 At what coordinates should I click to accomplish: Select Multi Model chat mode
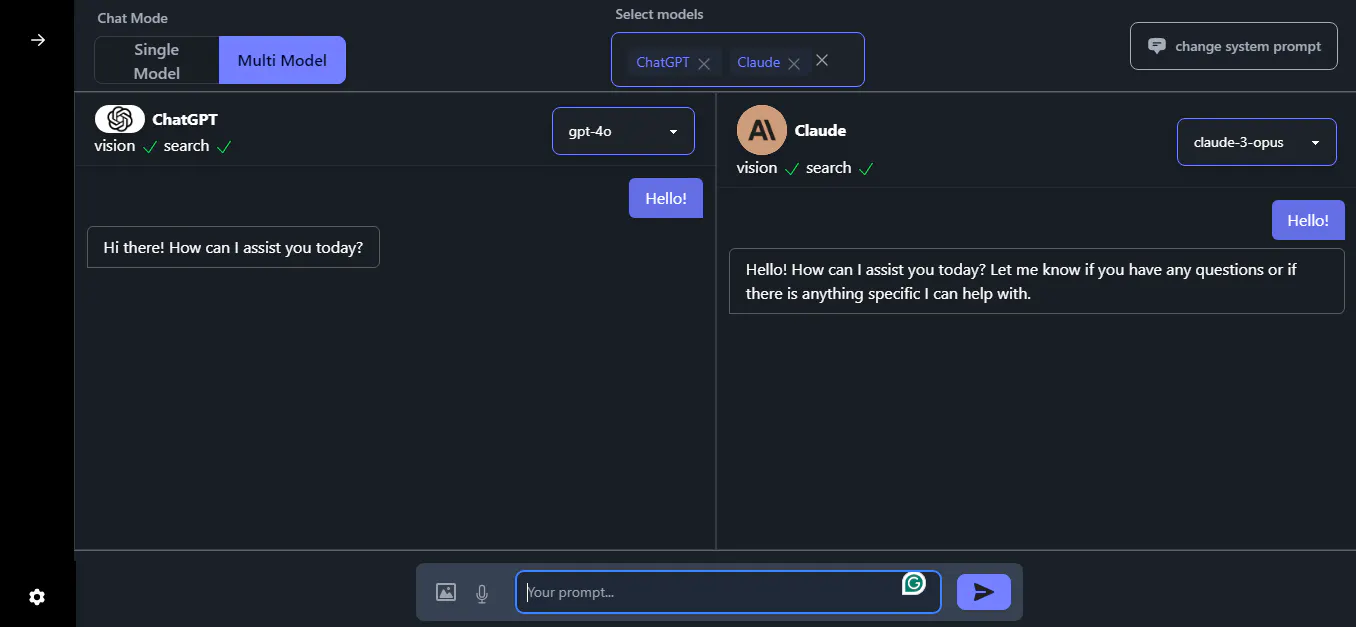[282, 60]
